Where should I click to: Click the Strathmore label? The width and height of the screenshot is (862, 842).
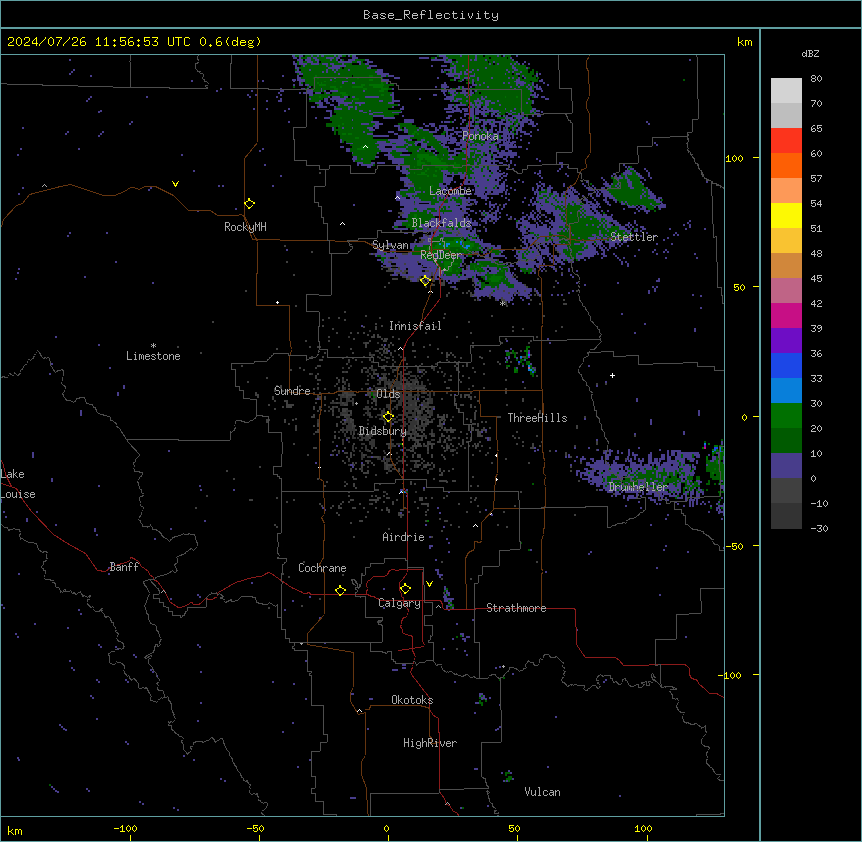pos(516,608)
